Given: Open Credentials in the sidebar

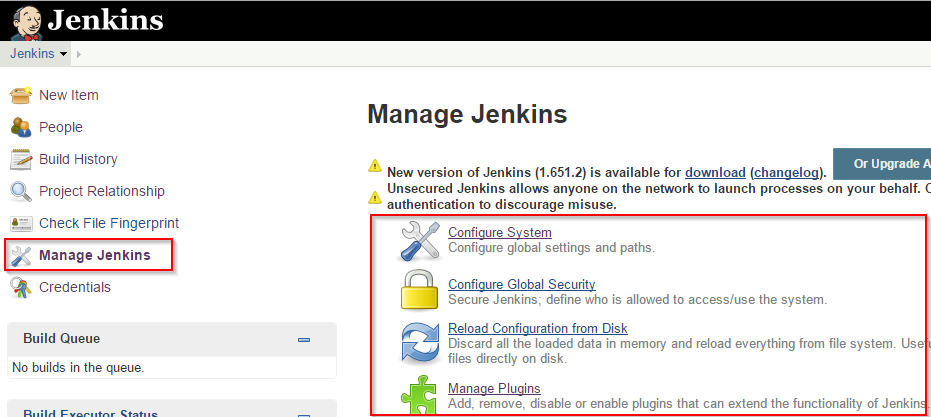Looking at the screenshot, I should pos(75,288).
